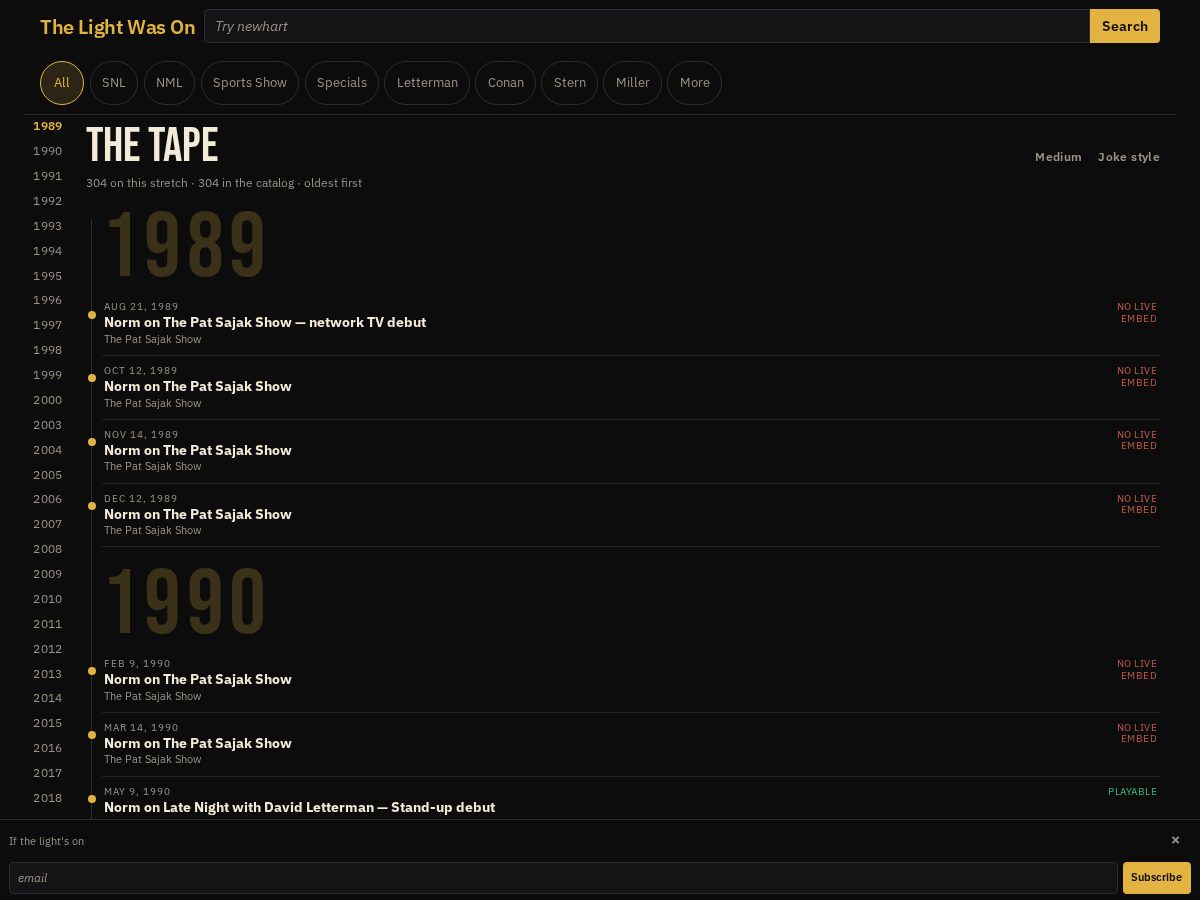The width and height of the screenshot is (1200, 900).
Task: Jump to year 2003 in sidebar
Action: 47,425
